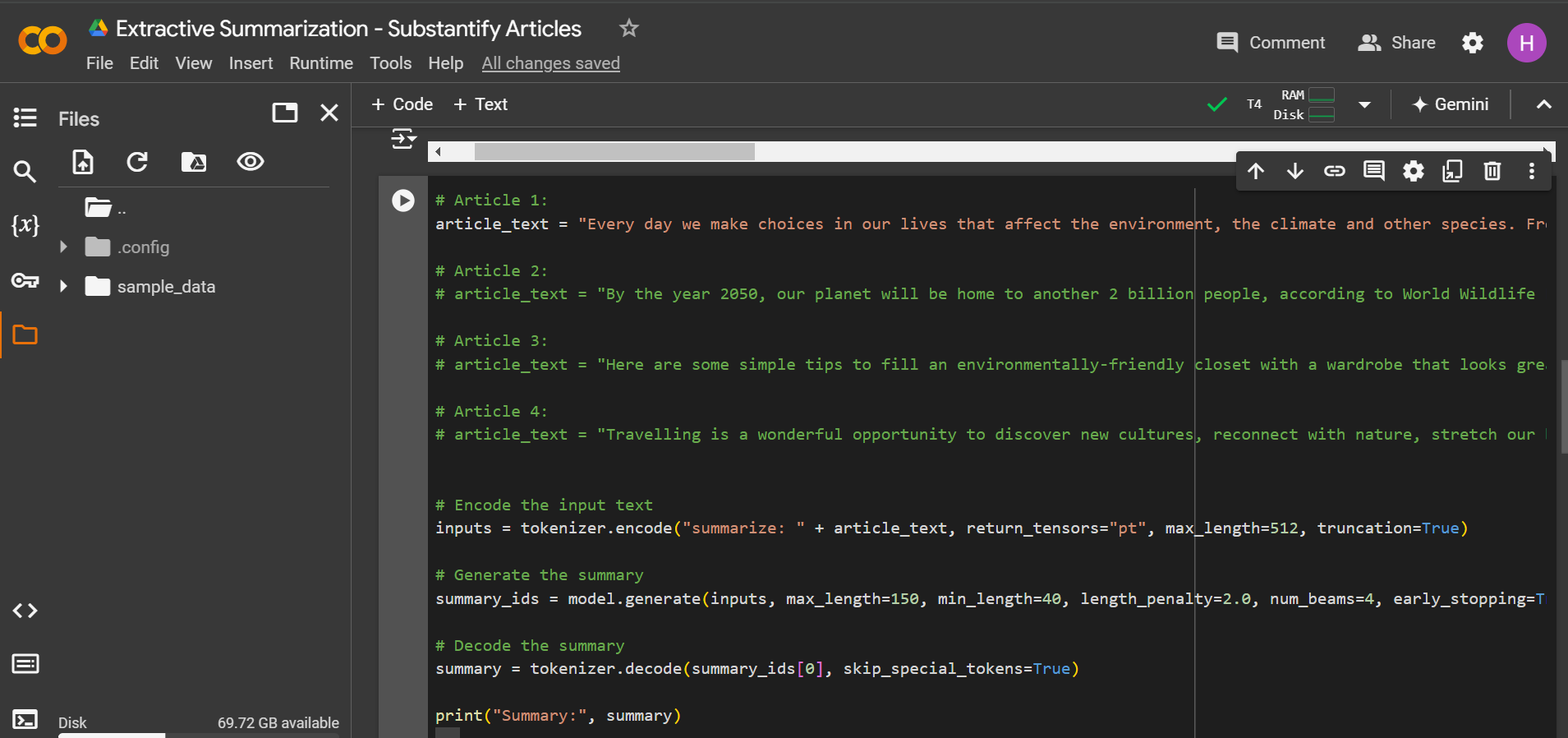This screenshot has height=738, width=1568.
Task: Click the Drive icon before title
Action: (x=99, y=28)
